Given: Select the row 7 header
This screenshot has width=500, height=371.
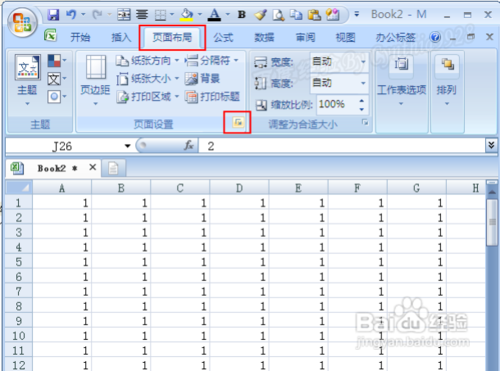Looking at the screenshot, I should [x=19, y=291].
